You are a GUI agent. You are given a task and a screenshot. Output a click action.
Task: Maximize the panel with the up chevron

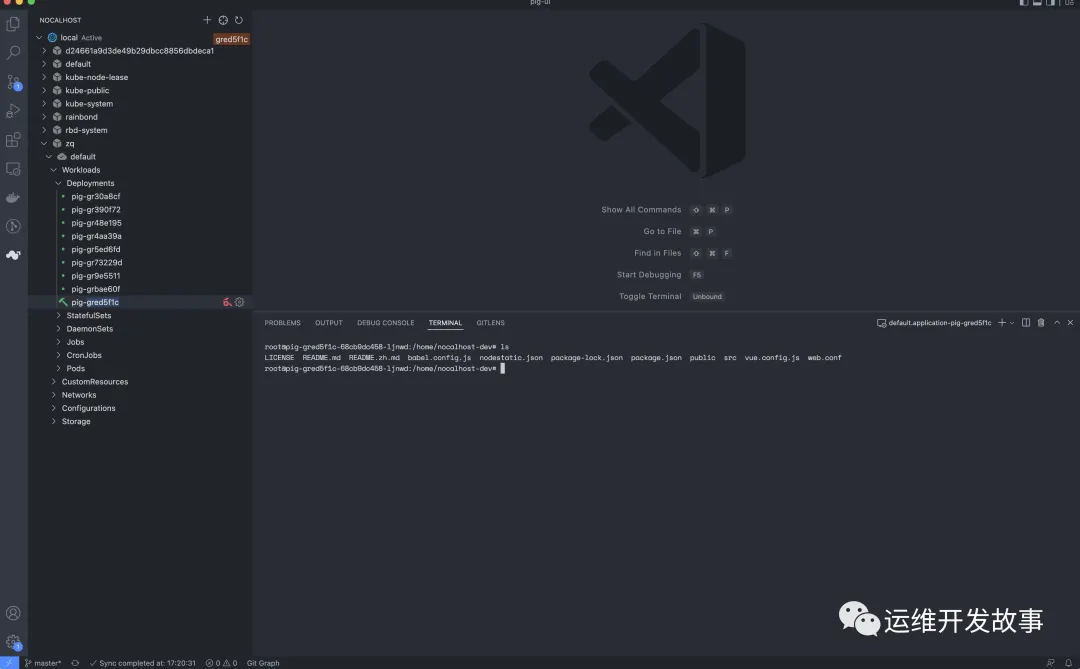tap(1057, 322)
